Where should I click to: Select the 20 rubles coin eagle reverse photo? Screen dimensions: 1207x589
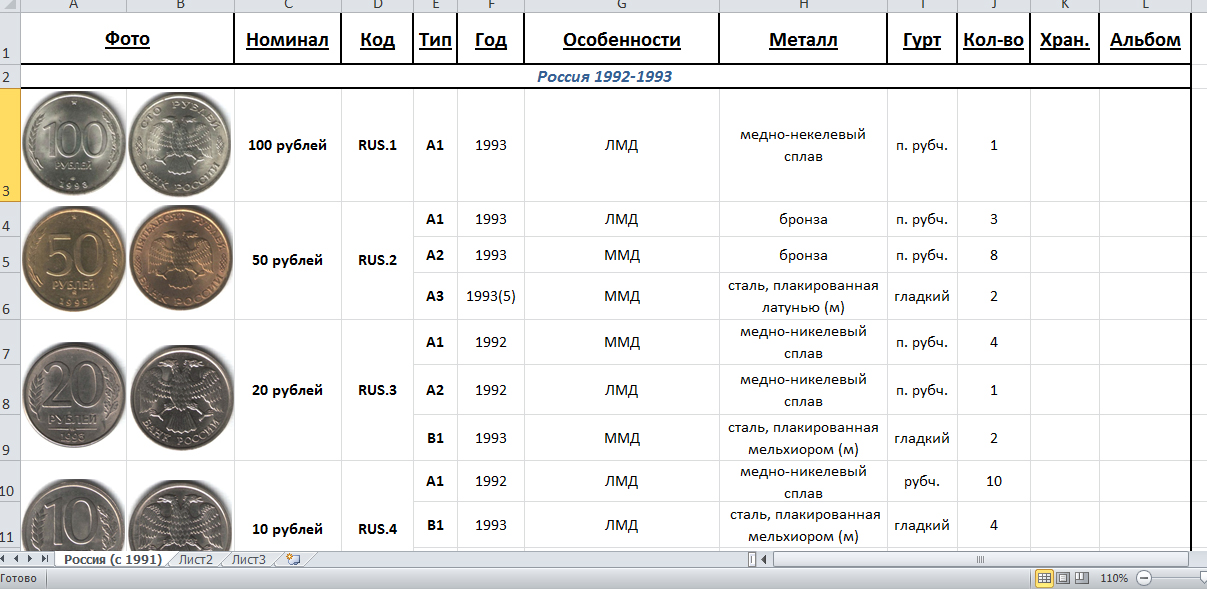[181, 398]
